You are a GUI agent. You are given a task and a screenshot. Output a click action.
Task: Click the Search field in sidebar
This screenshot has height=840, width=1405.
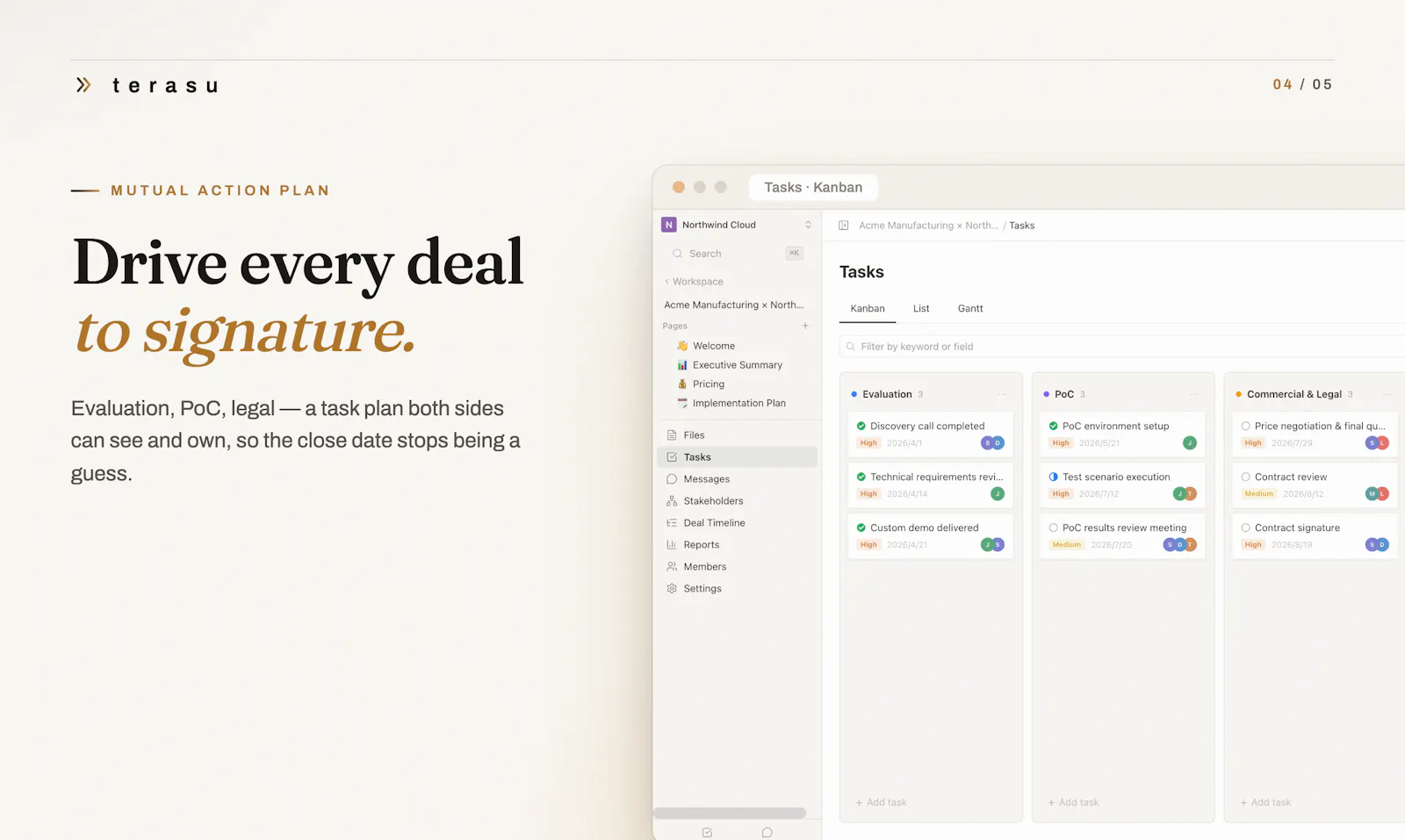738,254
